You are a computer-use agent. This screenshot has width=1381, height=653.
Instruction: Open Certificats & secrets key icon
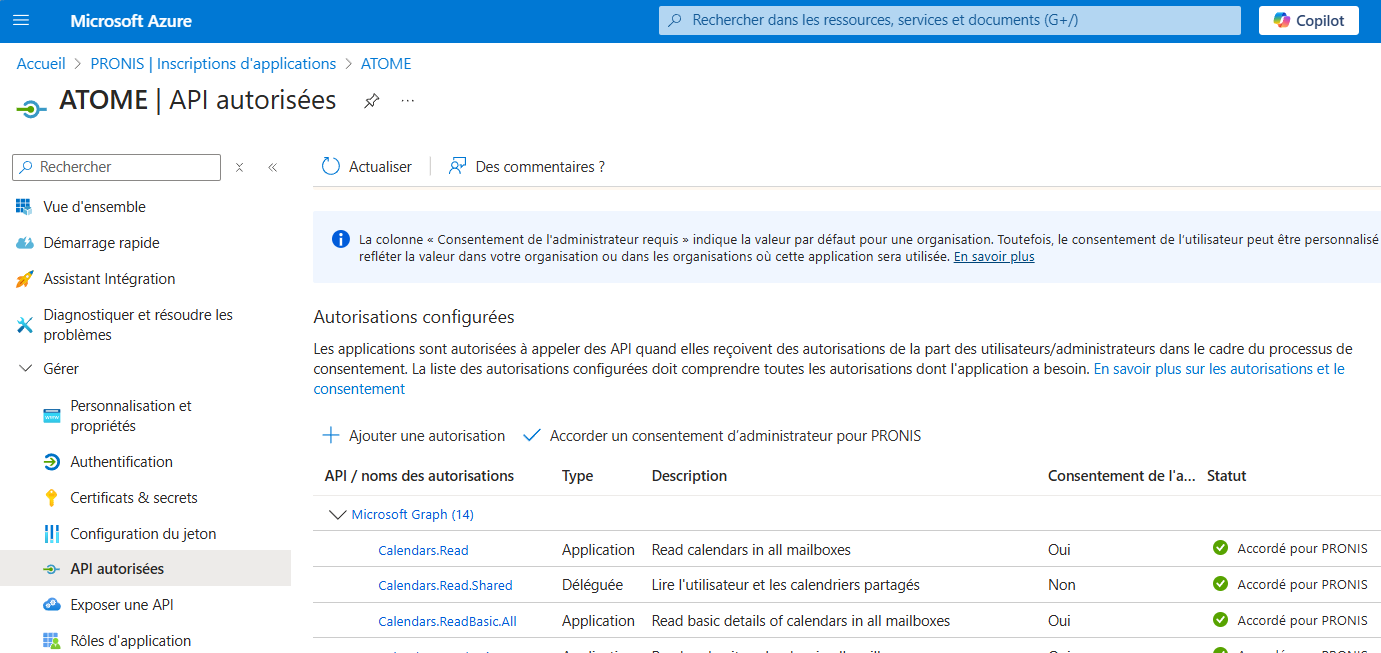coord(52,498)
